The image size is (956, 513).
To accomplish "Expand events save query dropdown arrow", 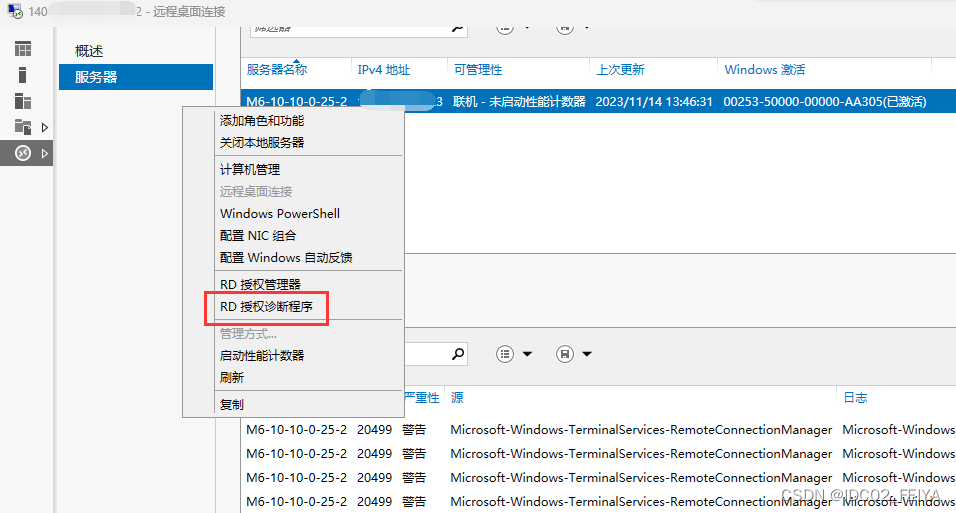I will (x=587, y=354).
